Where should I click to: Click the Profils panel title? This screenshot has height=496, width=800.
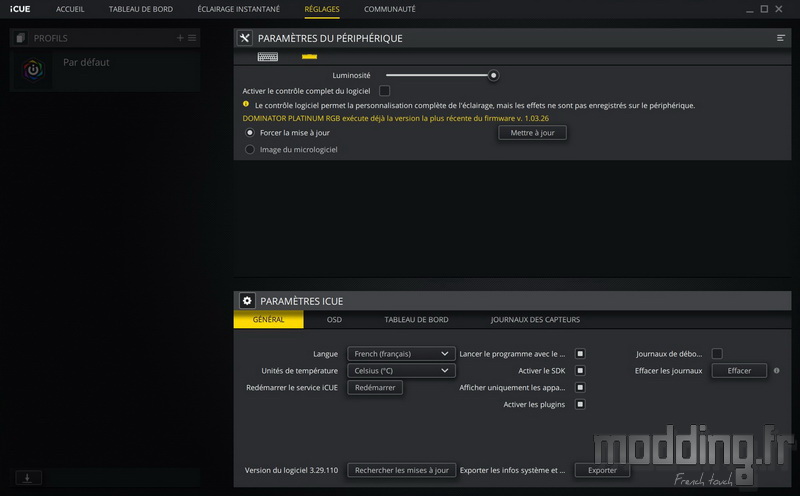pyautogui.click(x=51, y=38)
